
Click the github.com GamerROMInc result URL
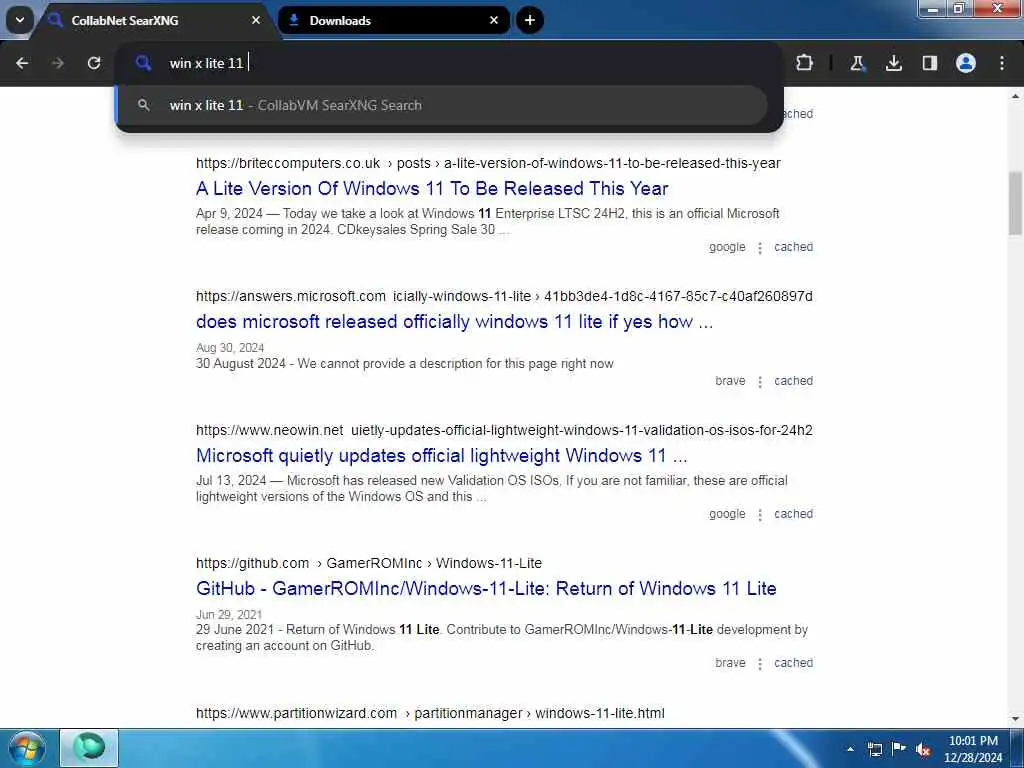pyautogui.click(x=369, y=563)
